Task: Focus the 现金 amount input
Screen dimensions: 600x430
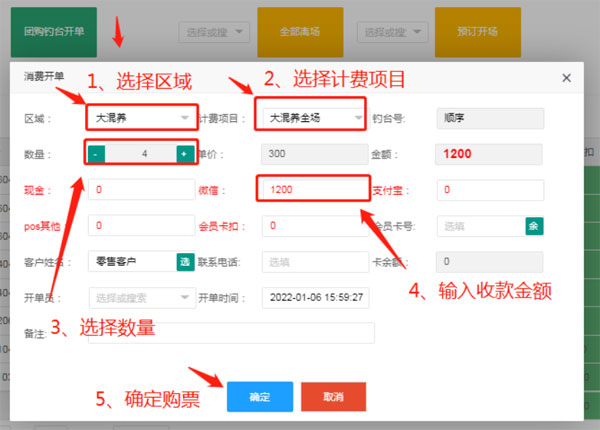Action: (x=142, y=190)
